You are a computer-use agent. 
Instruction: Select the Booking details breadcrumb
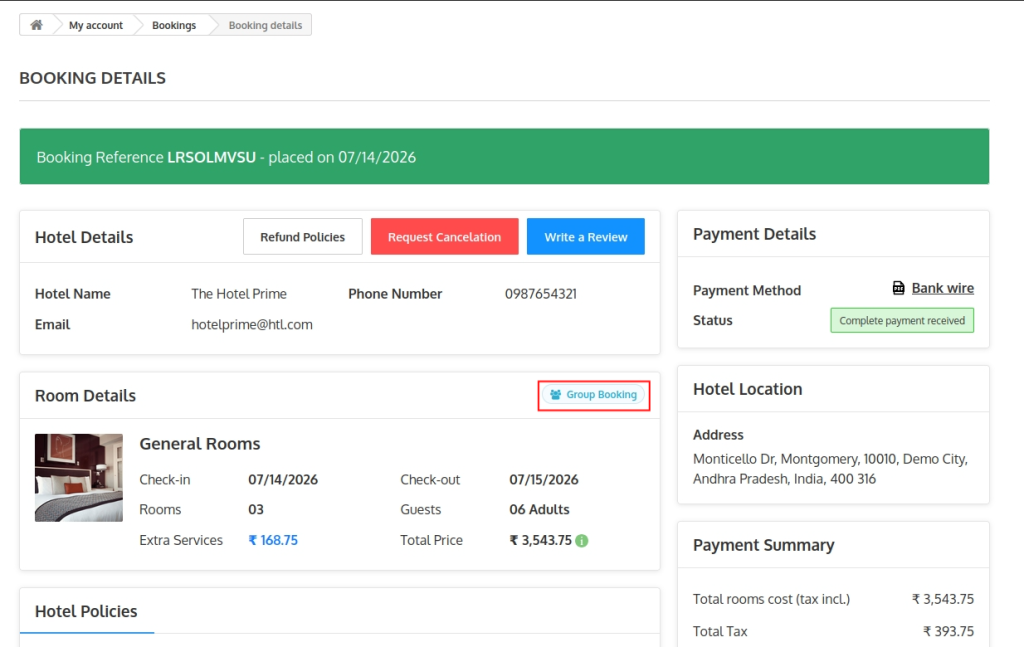(x=265, y=25)
